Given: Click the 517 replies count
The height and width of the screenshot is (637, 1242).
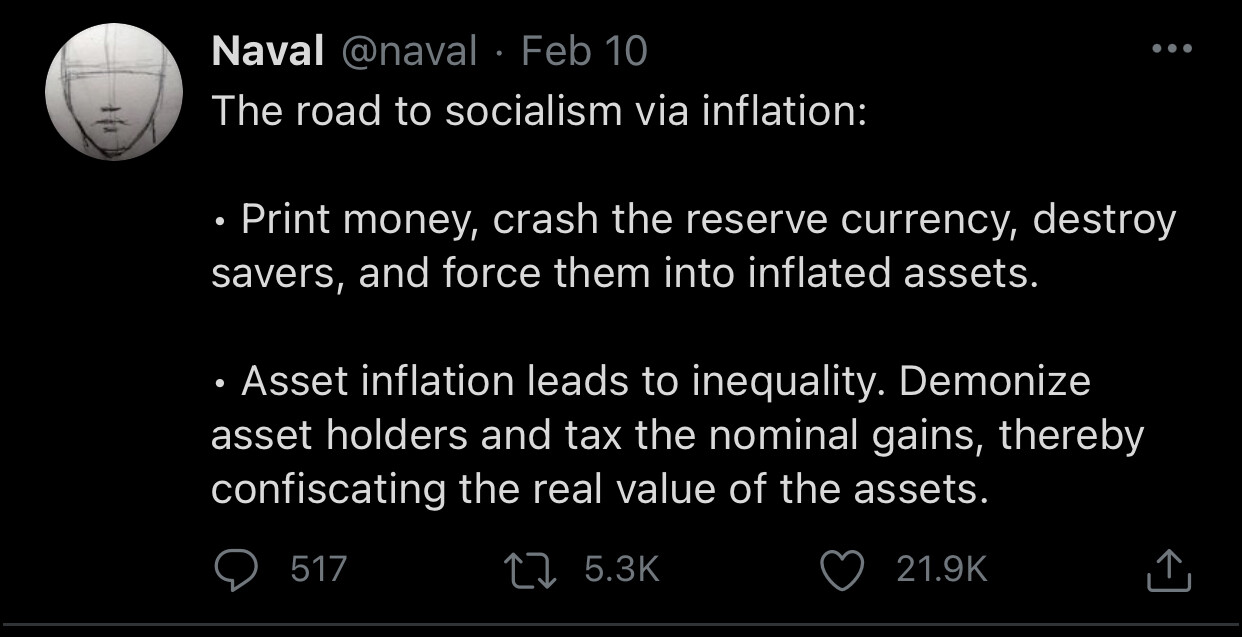Looking at the screenshot, I should [x=318, y=570].
